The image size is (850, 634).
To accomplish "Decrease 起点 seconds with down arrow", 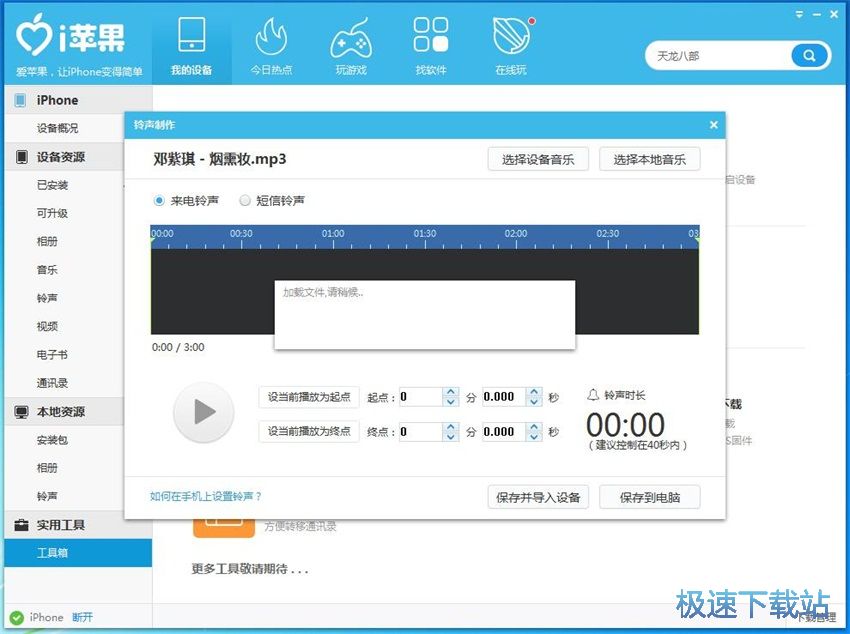I will [534, 402].
